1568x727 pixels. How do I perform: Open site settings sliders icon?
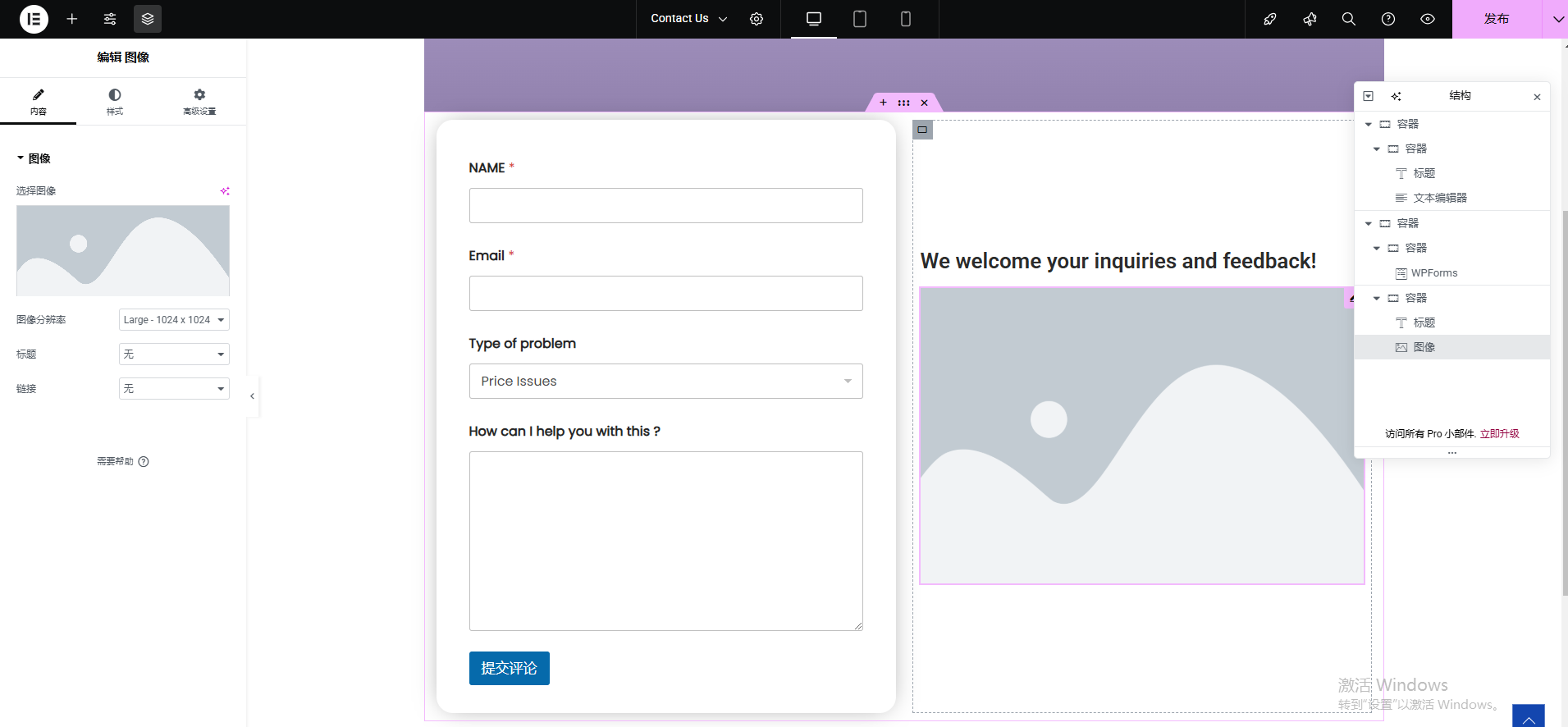[110, 19]
